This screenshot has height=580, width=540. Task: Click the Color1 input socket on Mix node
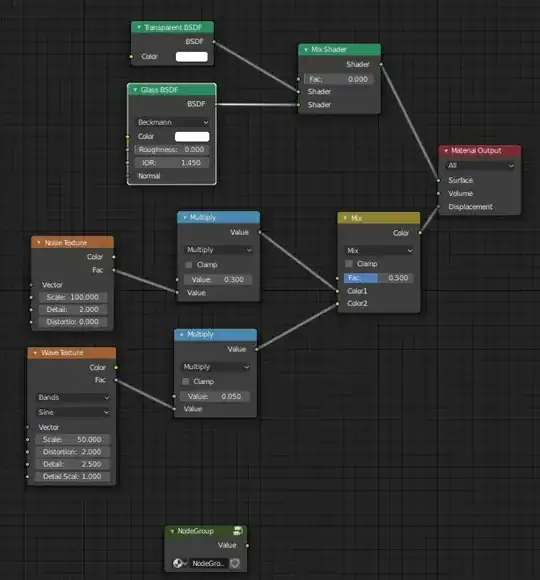pos(337,291)
